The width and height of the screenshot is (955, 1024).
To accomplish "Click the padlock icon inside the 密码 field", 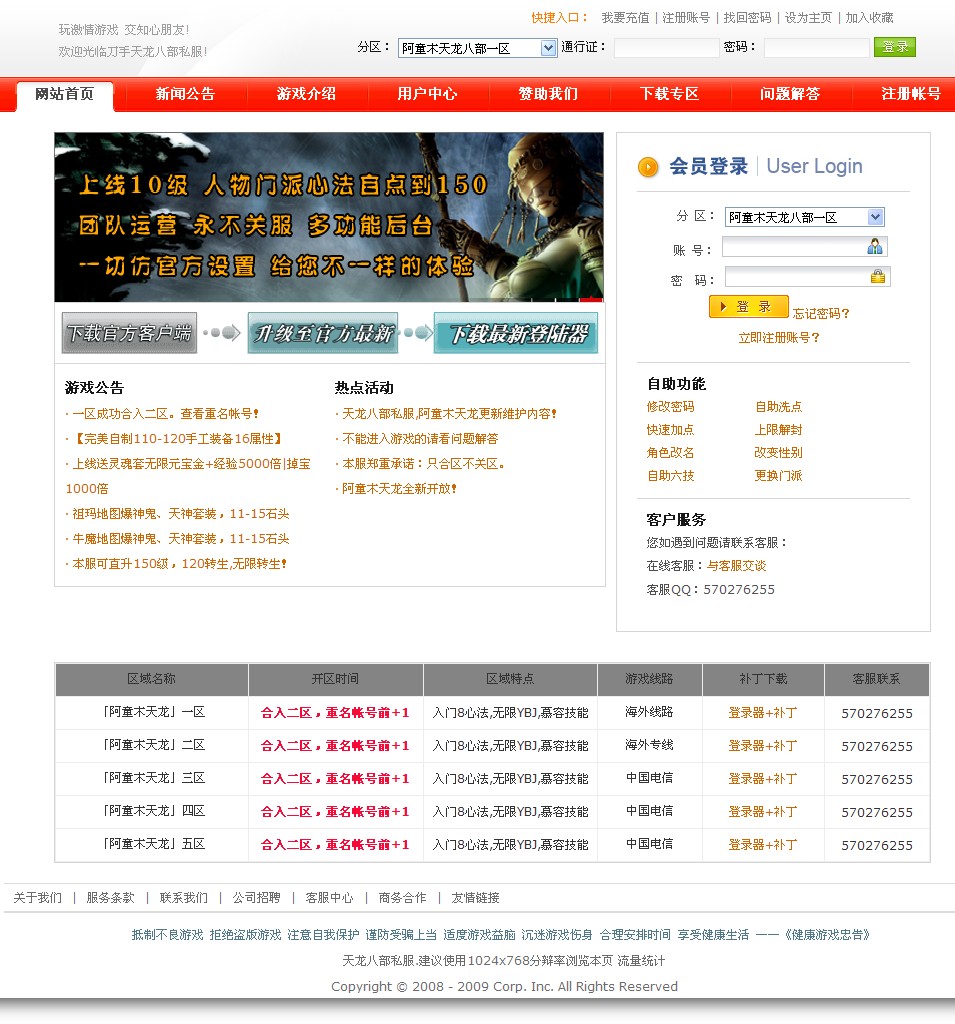I will pos(878,278).
